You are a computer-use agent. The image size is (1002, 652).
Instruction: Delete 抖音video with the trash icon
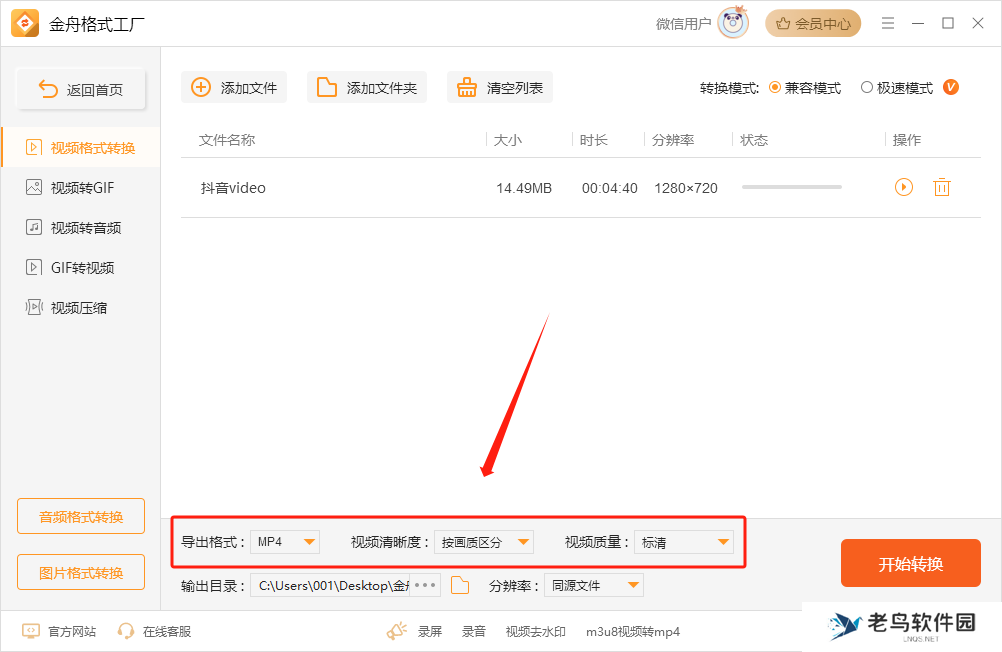(942, 187)
